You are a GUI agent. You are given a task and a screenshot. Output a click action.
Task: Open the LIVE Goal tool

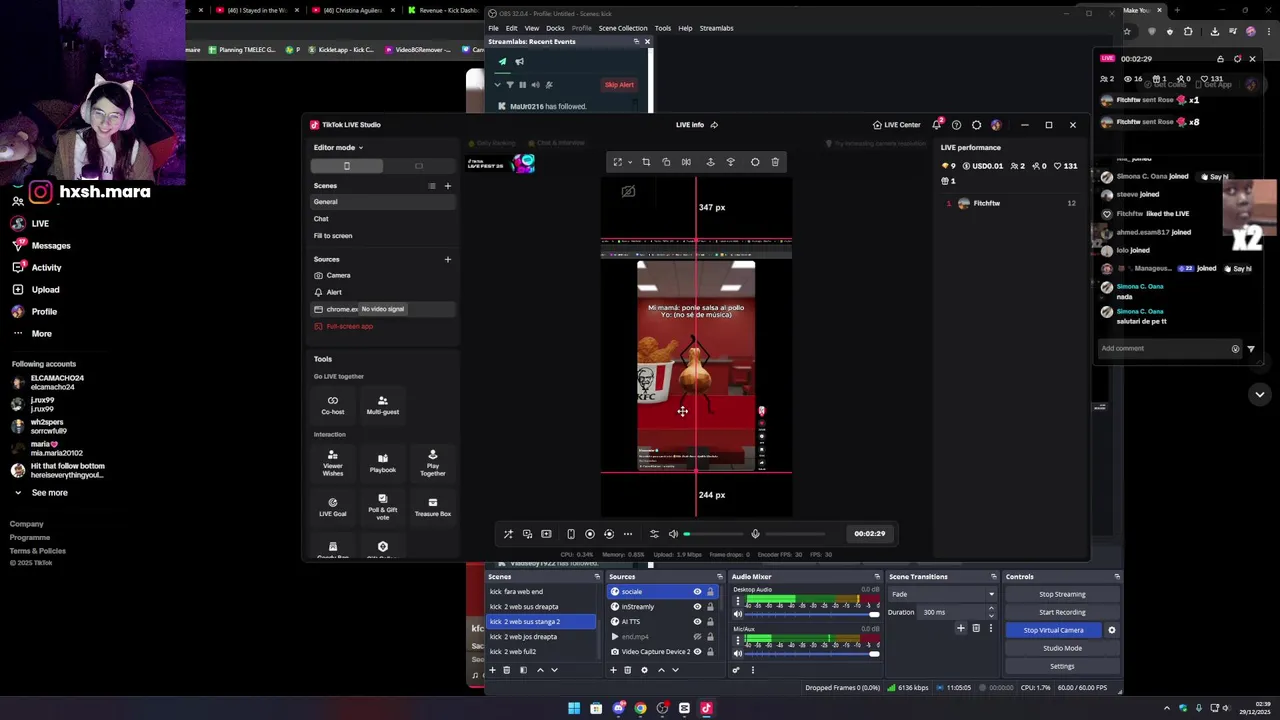point(333,507)
